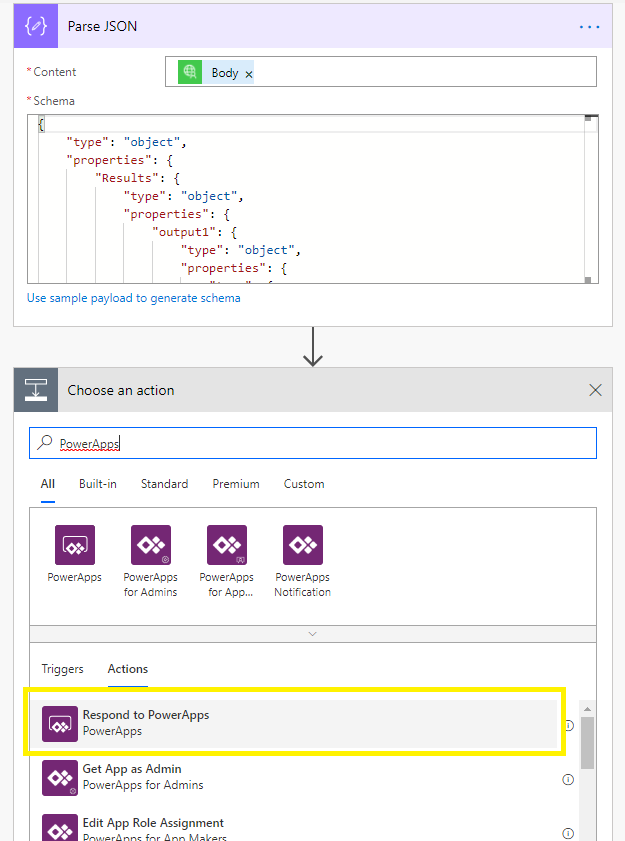
Task: Select the PowerApps for App Makers connector
Action: coord(227,545)
